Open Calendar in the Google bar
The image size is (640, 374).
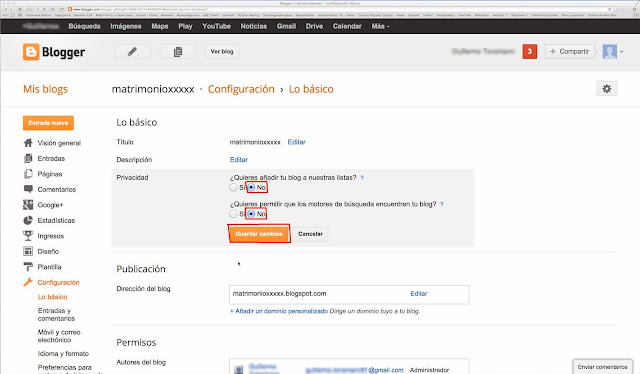coord(347,26)
